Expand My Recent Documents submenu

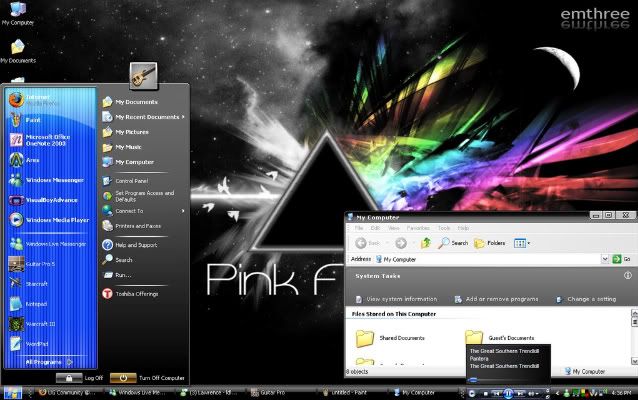pyautogui.click(x=143, y=117)
